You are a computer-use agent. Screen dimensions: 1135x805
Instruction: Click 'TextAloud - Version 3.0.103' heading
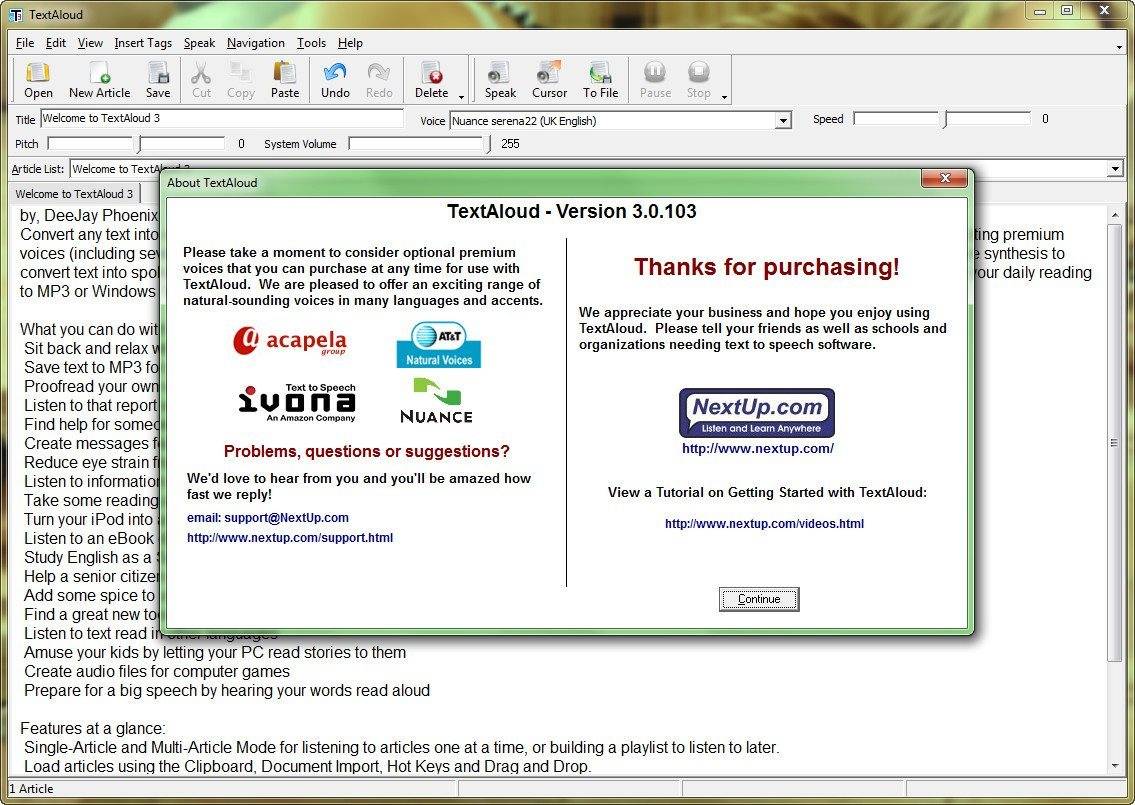click(x=572, y=211)
